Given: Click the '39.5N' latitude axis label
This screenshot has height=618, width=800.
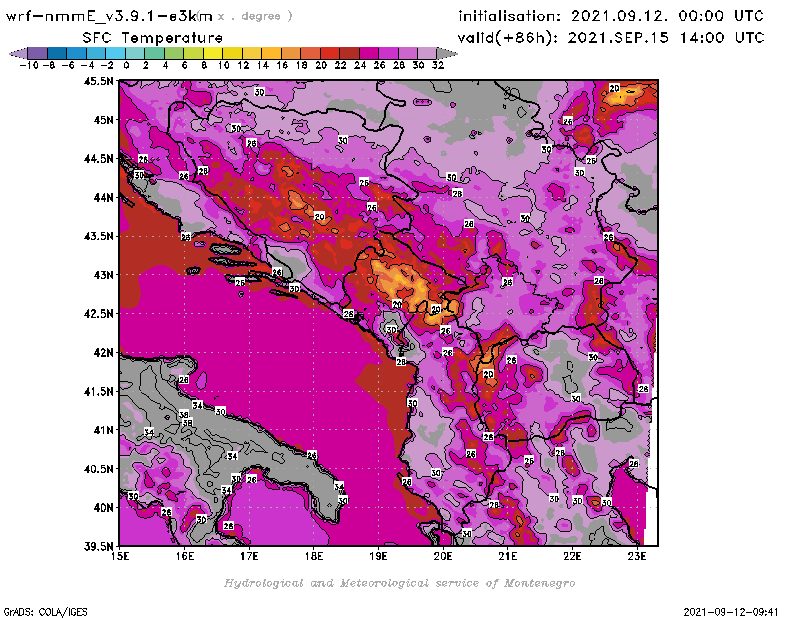Looking at the screenshot, I should [x=98, y=547].
